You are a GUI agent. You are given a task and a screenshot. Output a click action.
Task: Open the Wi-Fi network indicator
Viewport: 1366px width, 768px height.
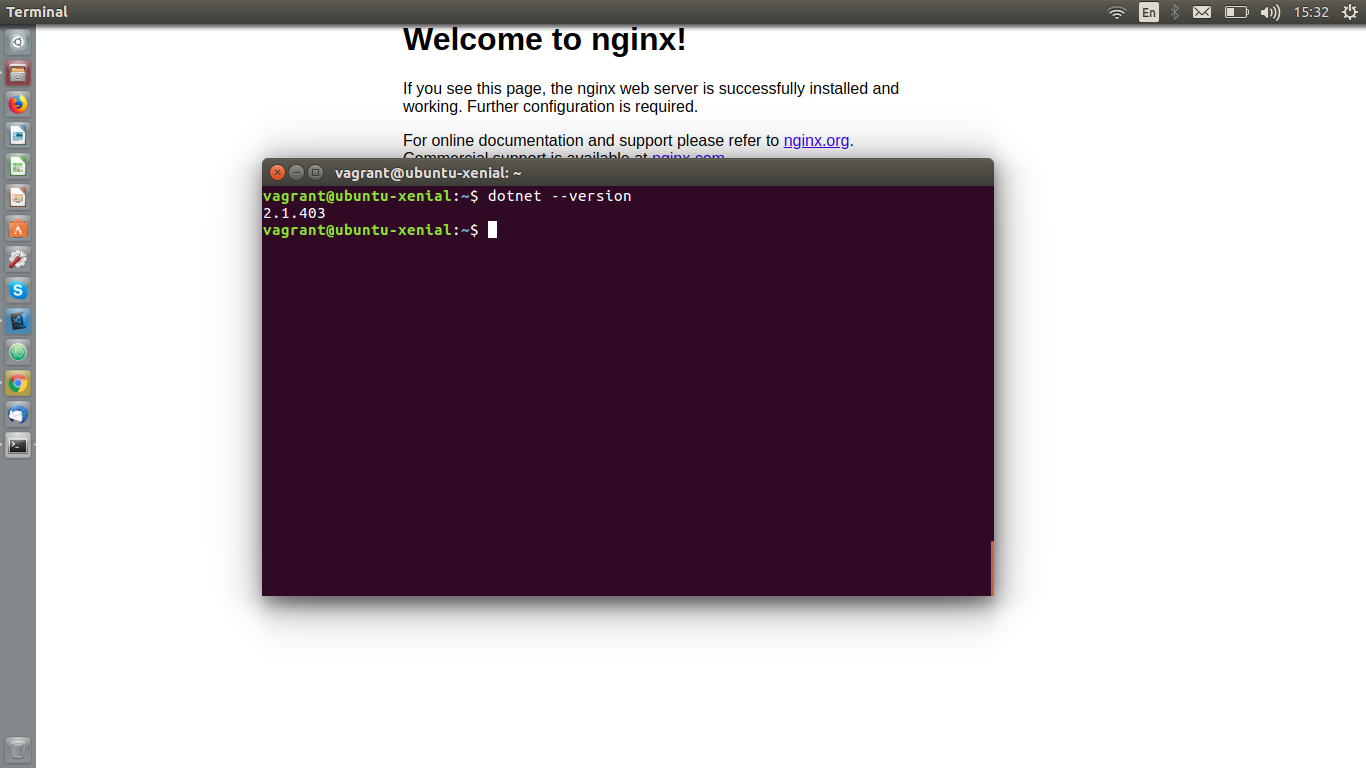(1116, 12)
